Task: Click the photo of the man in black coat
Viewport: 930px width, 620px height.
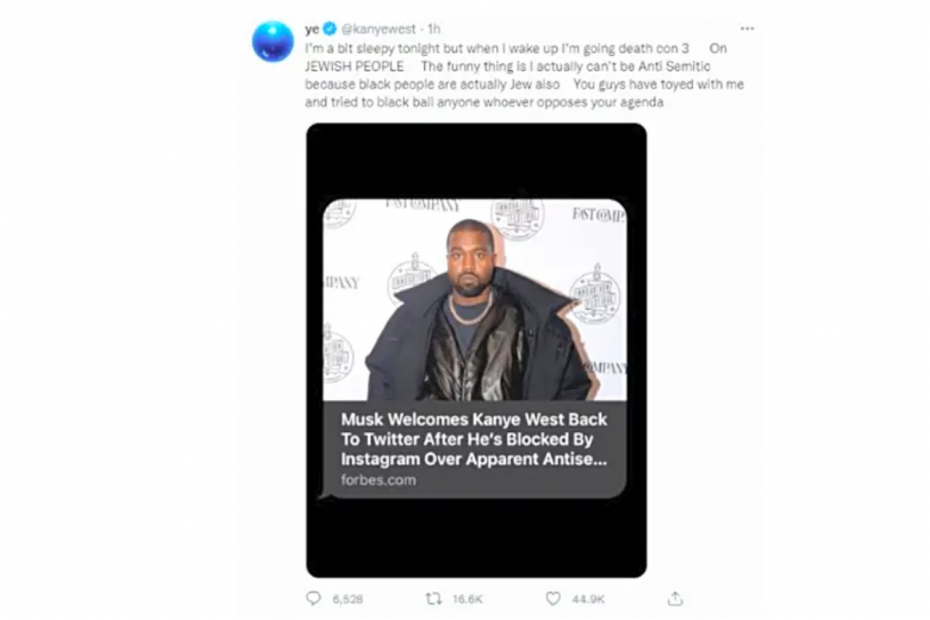Action: point(474,300)
